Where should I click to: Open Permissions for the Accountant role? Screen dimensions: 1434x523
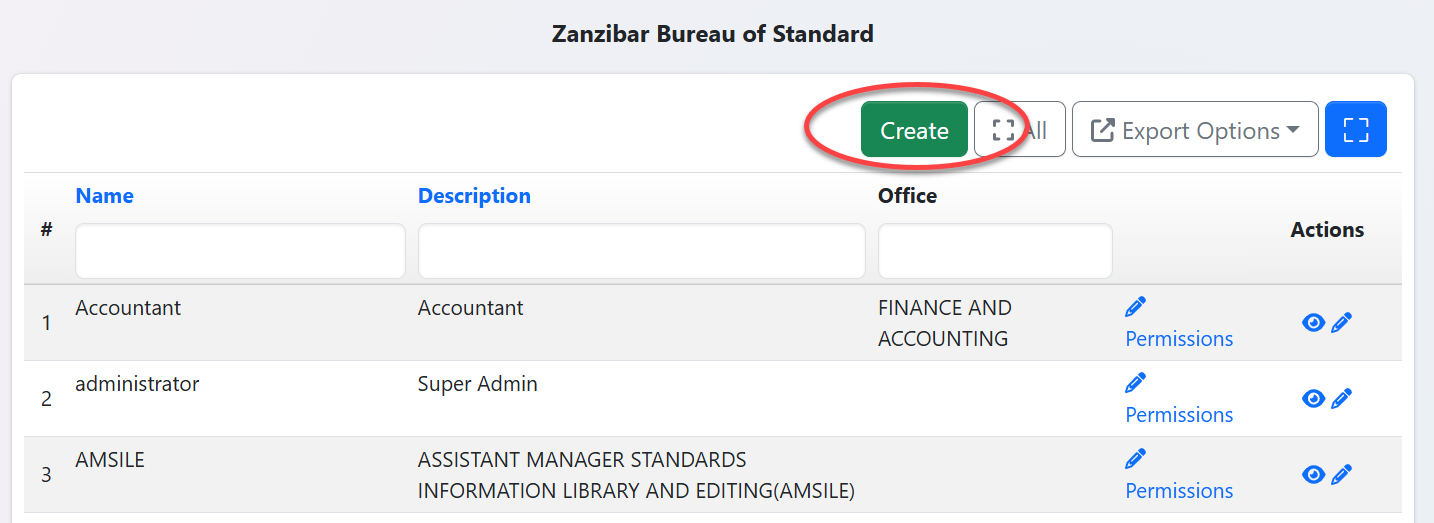tap(1179, 338)
